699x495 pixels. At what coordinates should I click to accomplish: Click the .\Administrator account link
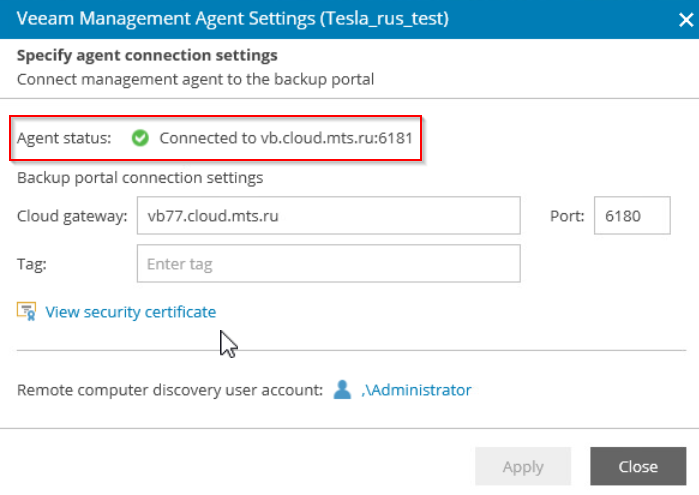[x=416, y=390]
